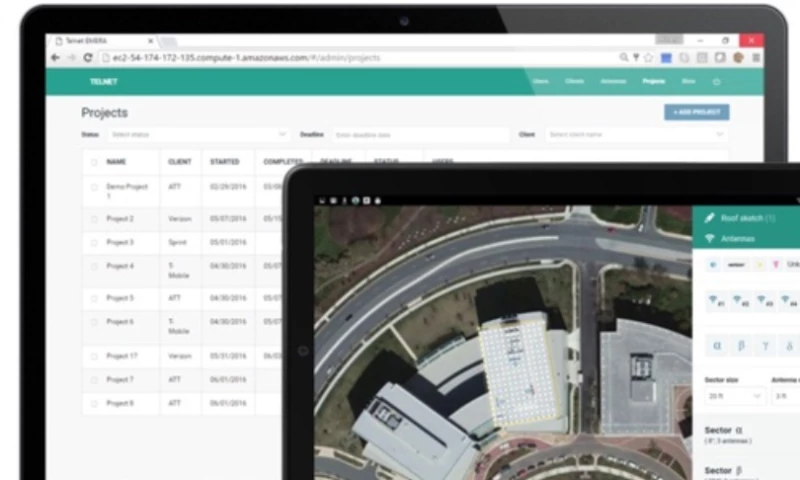
Task: Open the Client name filter dropdown
Action: coord(636,135)
